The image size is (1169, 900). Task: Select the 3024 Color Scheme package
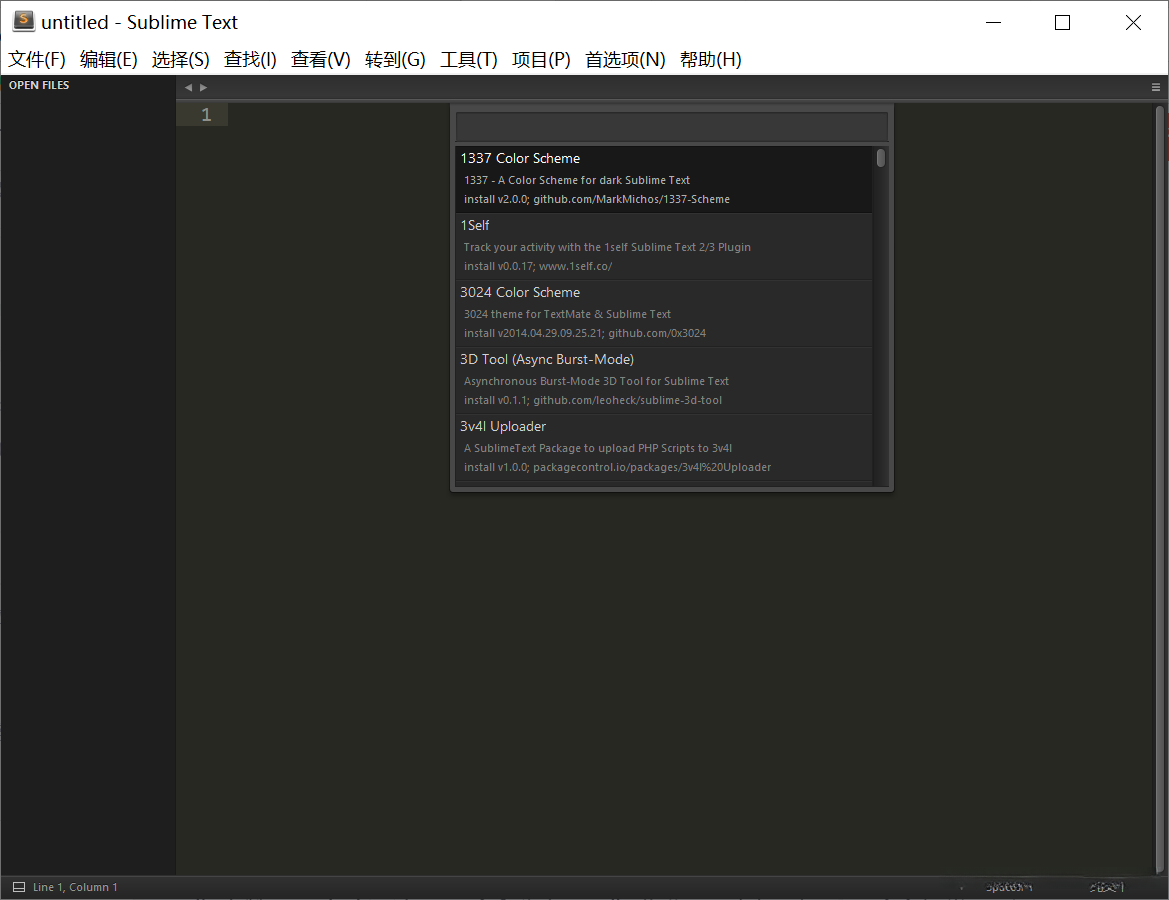(664, 313)
